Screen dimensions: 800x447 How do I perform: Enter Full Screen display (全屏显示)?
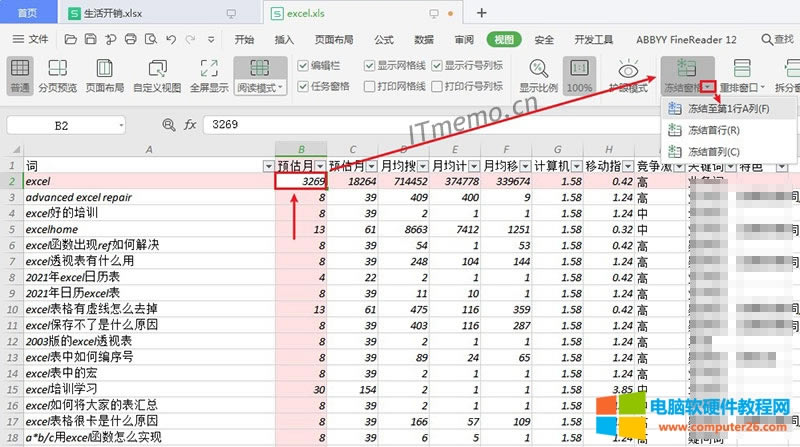(x=208, y=75)
